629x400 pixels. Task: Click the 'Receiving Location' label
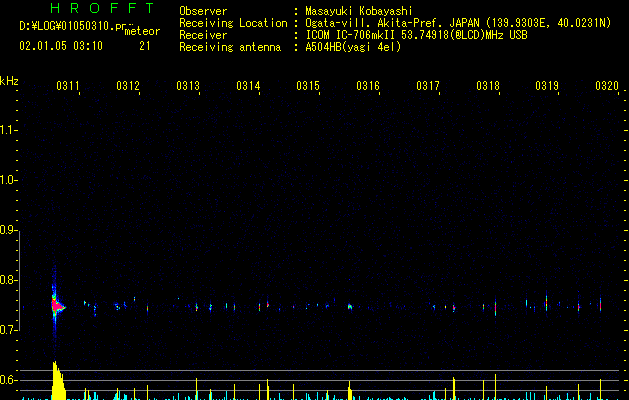pyautogui.click(x=233, y=23)
